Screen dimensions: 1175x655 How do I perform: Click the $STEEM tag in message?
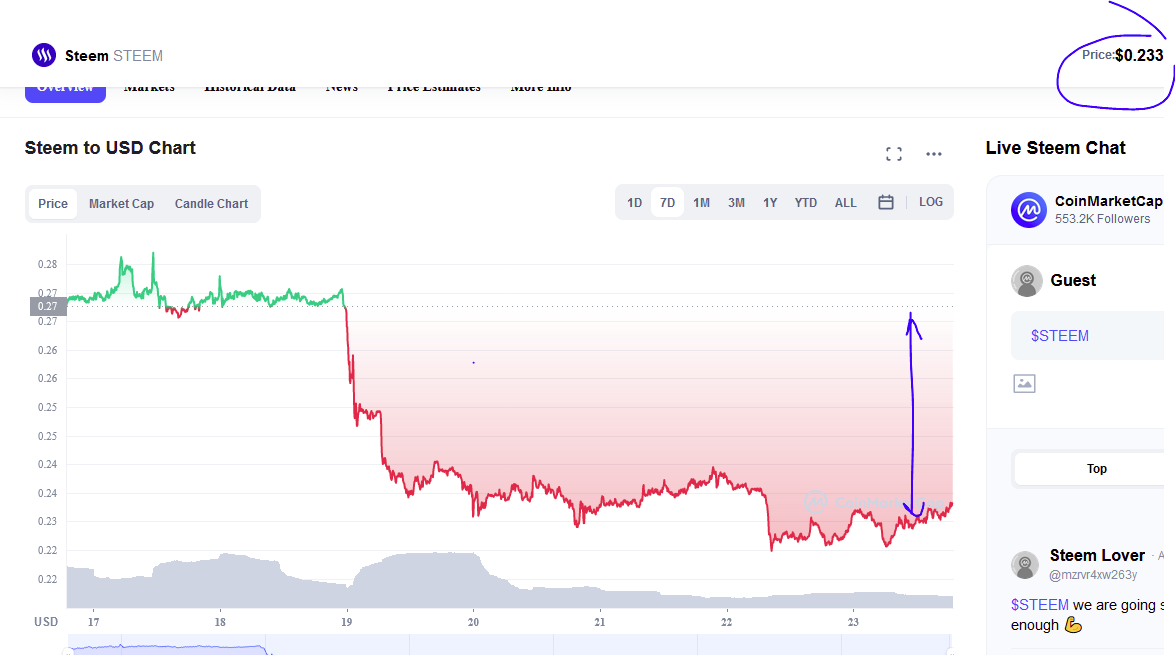coord(1039,605)
